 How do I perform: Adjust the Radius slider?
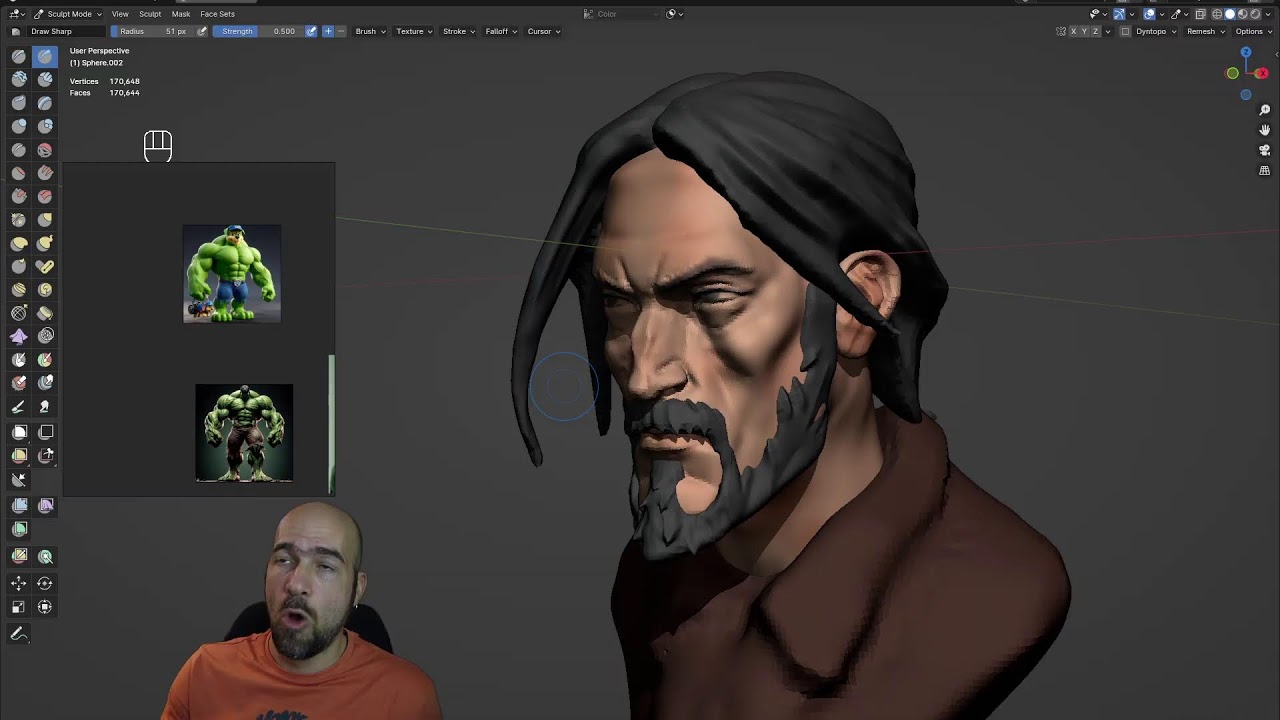coord(152,31)
